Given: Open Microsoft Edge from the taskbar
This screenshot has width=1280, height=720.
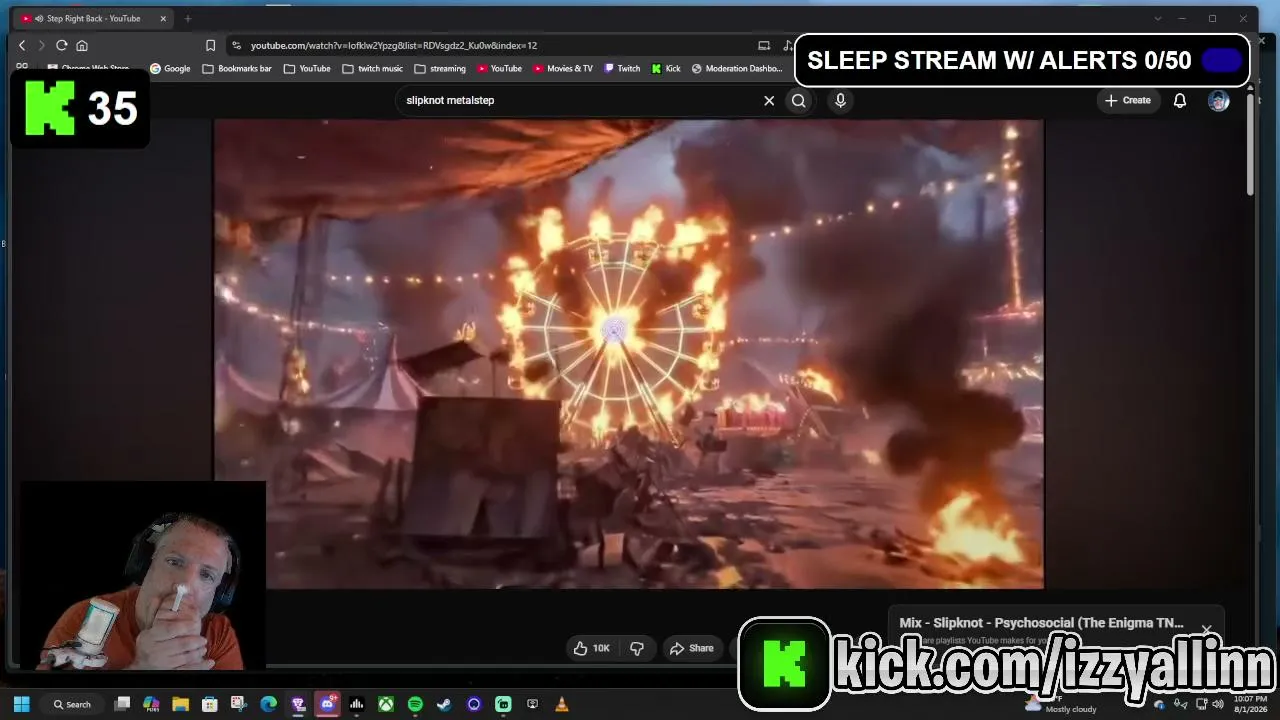Looking at the screenshot, I should tap(268, 704).
